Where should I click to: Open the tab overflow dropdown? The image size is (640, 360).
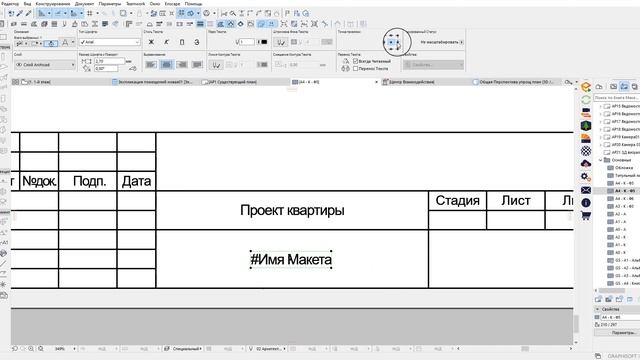(576, 82)
